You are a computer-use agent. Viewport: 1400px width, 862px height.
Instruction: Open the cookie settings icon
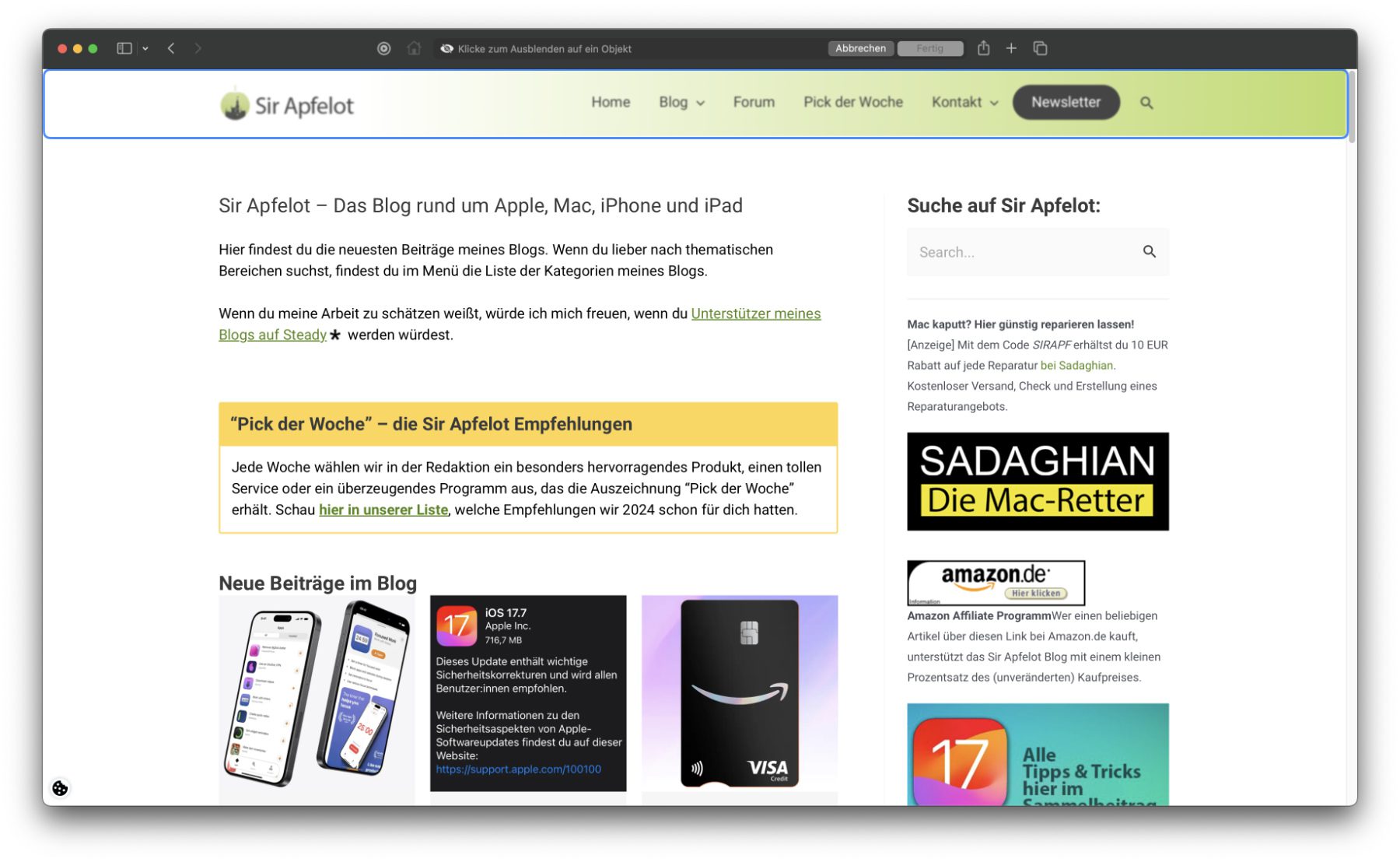(60, 788)
